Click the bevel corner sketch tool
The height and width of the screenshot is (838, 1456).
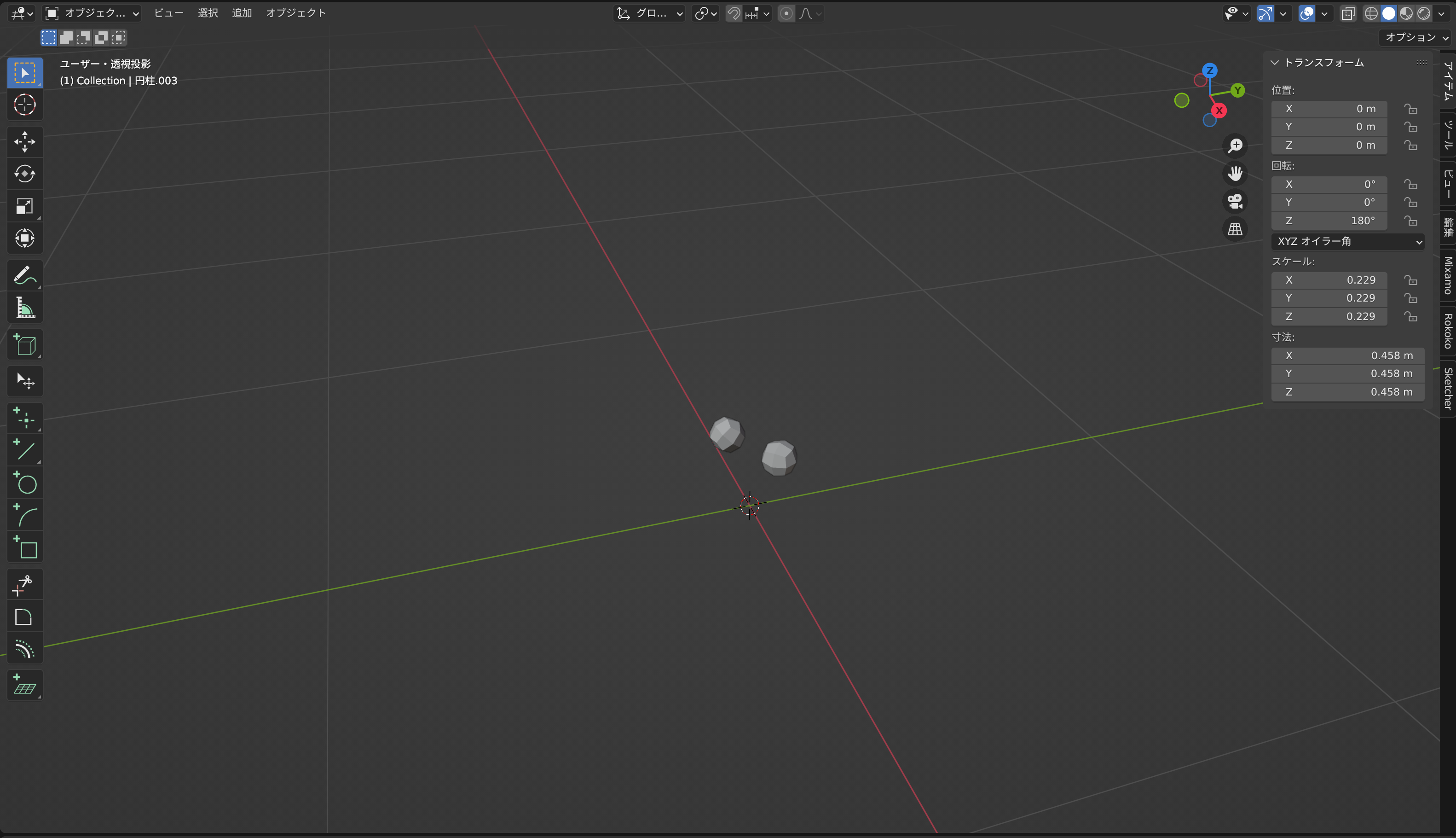pos(25,617)
